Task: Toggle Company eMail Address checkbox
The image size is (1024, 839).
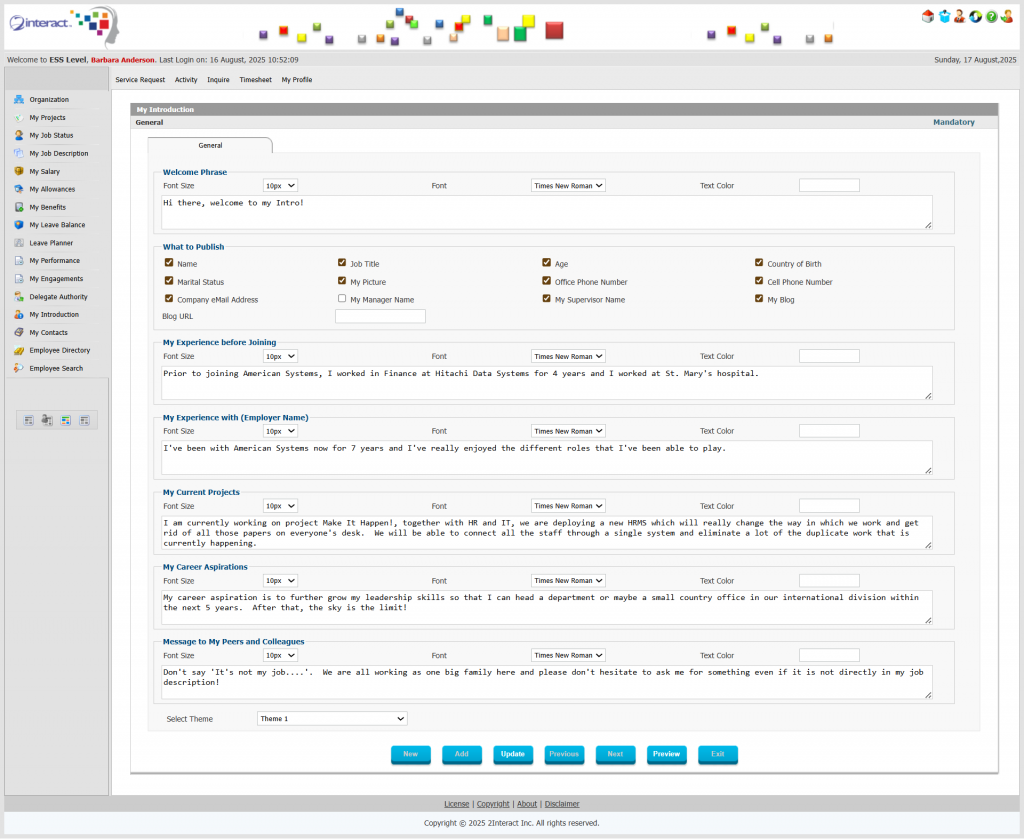Action: tap(169, 298)
